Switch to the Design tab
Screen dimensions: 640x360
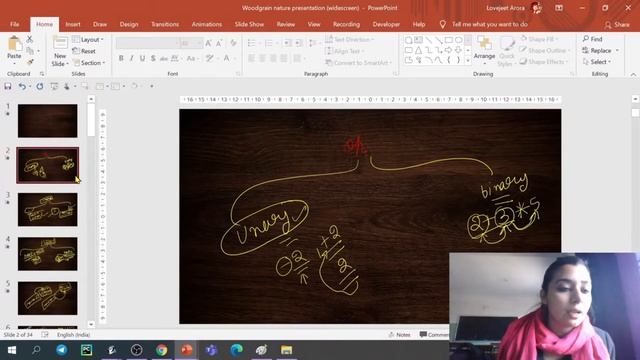click(129, 24)
